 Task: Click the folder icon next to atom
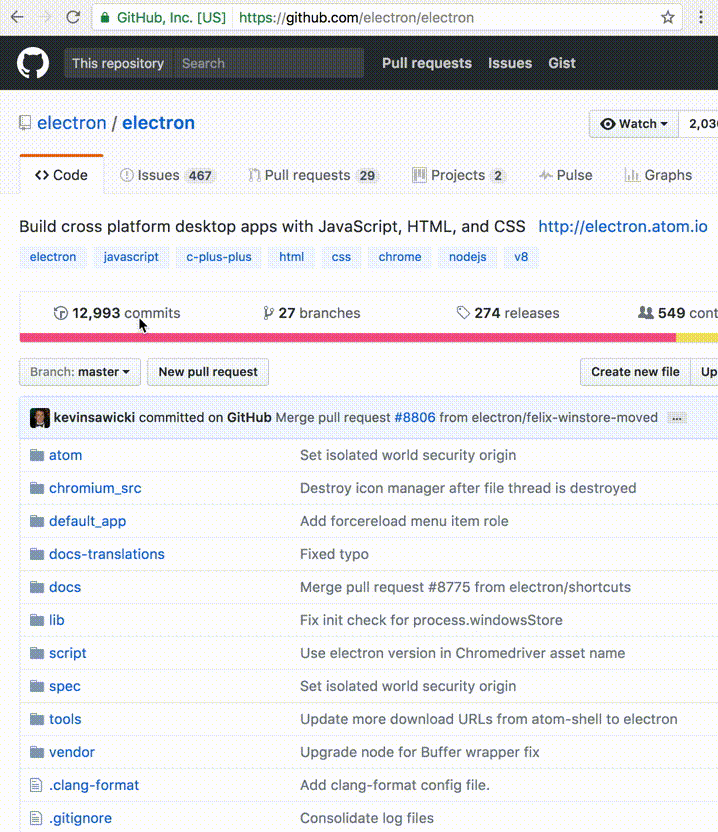37,455
